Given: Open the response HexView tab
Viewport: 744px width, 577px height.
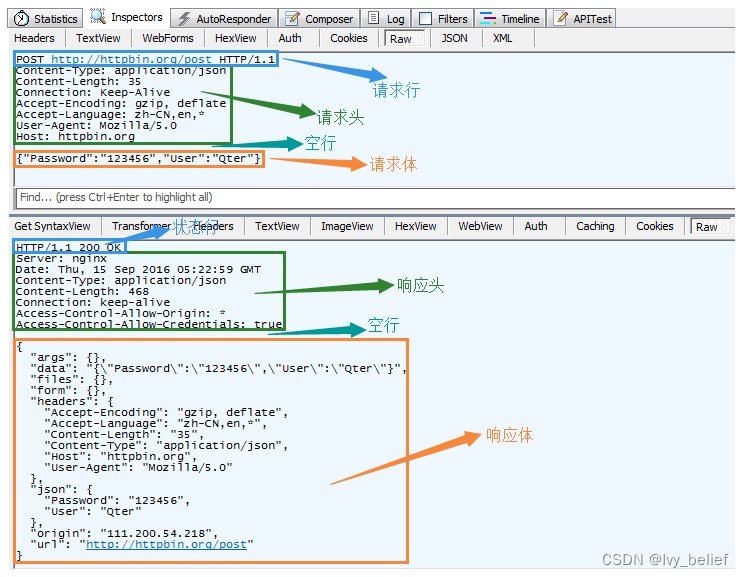Looking at the screenshot, I should tap(416, 226).
